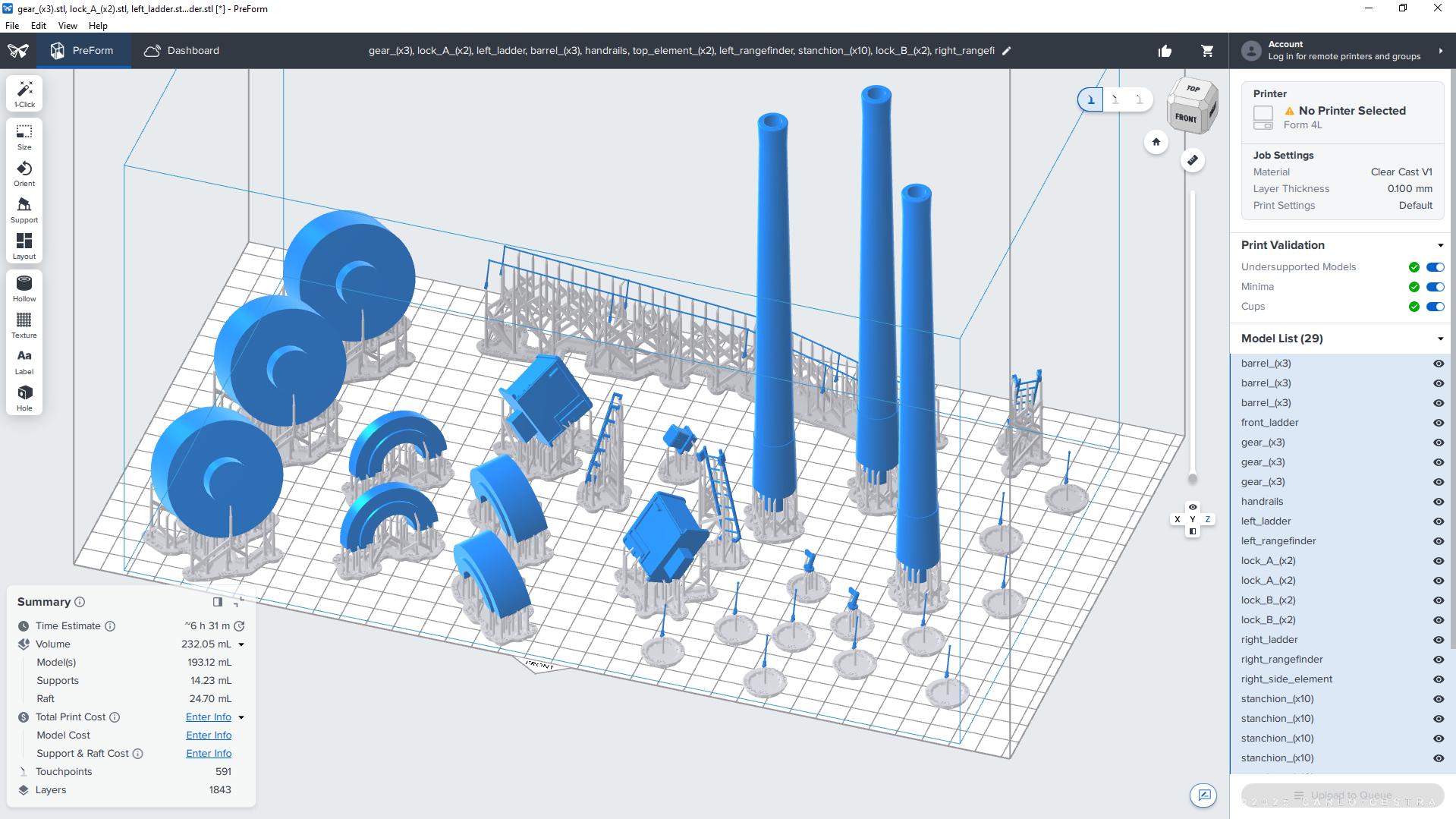
Task: Toggle Undersupported Models validation switch
Action: point(1435,267)
